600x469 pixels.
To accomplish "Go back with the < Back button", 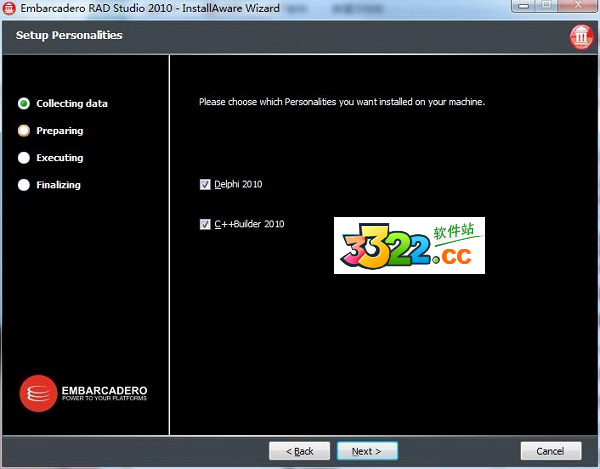I will (299, 451).
